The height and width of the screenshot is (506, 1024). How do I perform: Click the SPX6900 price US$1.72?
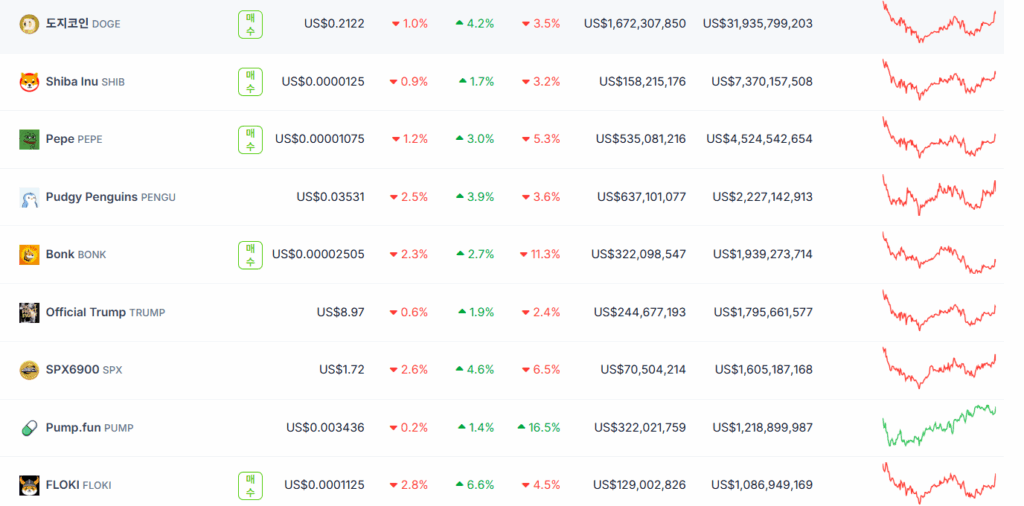point(342,370)
